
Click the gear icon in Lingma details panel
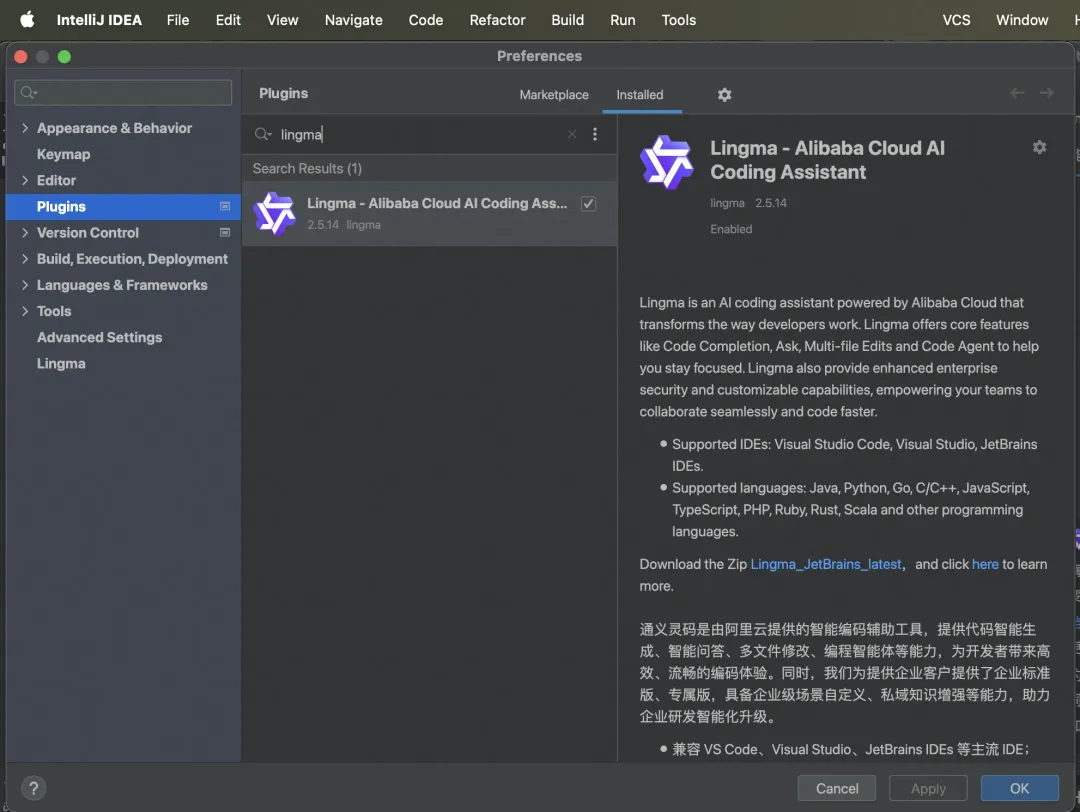(1039, 147)
